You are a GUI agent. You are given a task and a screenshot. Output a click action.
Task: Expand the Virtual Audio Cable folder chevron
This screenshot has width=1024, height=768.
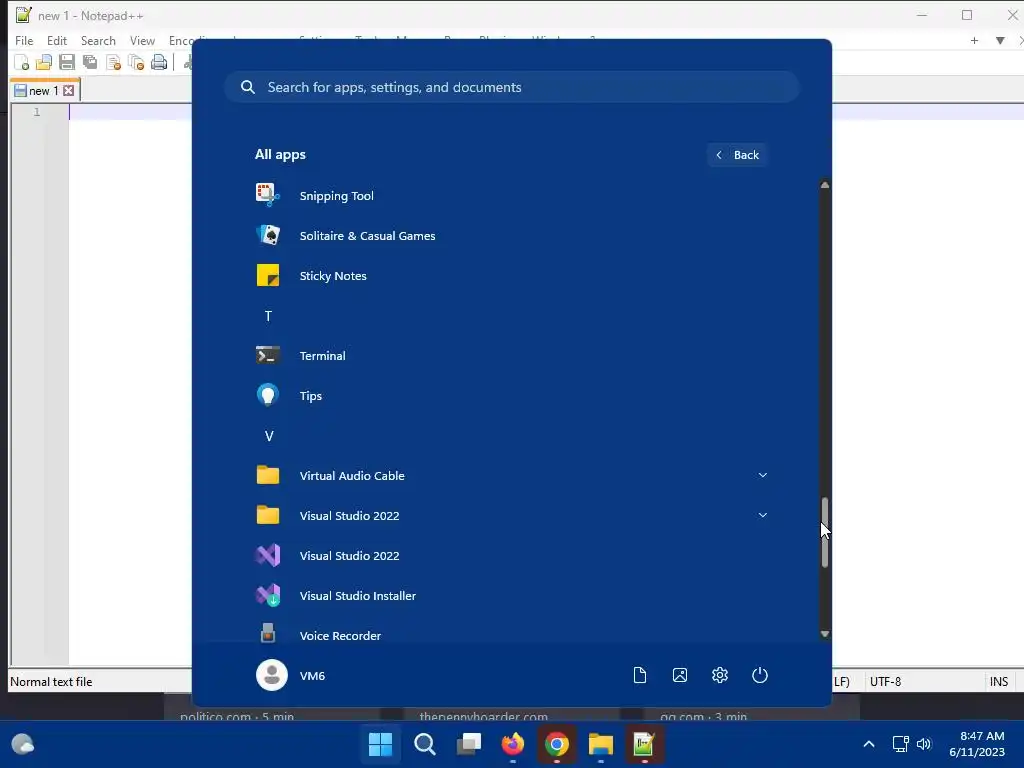point(762,475)
